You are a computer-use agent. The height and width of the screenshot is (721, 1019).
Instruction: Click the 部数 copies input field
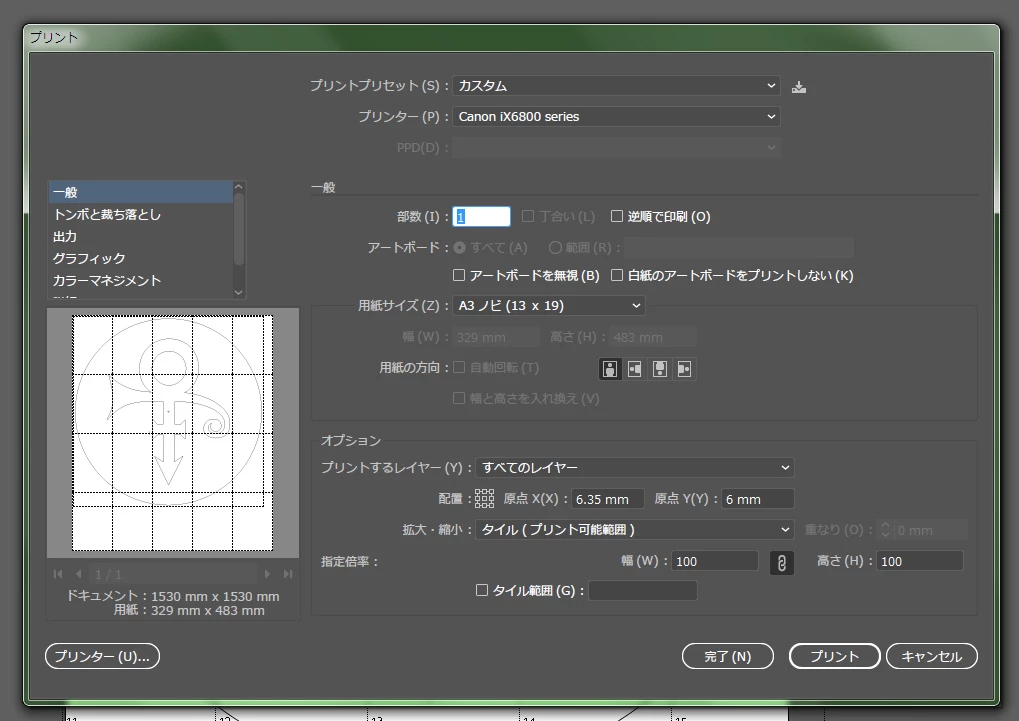(482, 216)
